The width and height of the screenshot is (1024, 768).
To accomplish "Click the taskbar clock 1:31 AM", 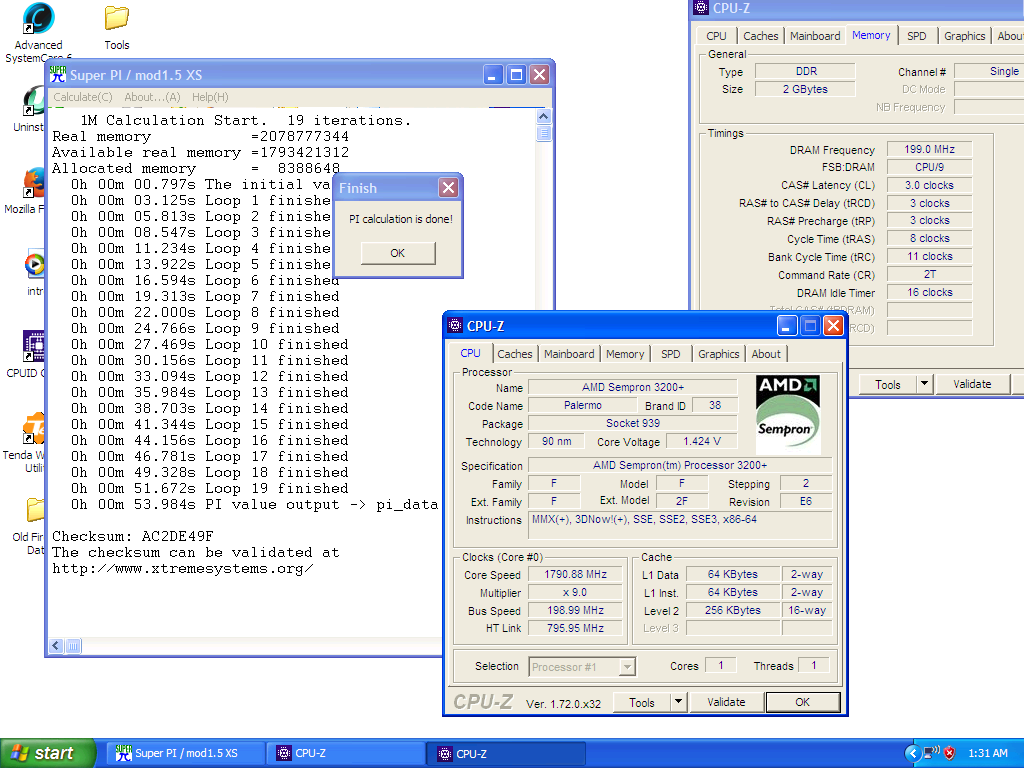I will pyautogui.click(x=987, y=754).
